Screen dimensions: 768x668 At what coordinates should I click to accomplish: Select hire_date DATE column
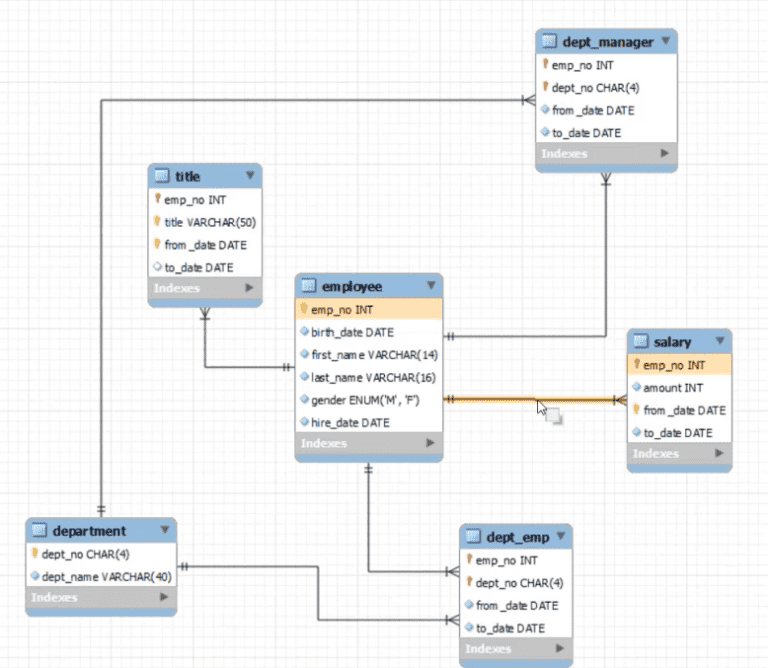369,423
